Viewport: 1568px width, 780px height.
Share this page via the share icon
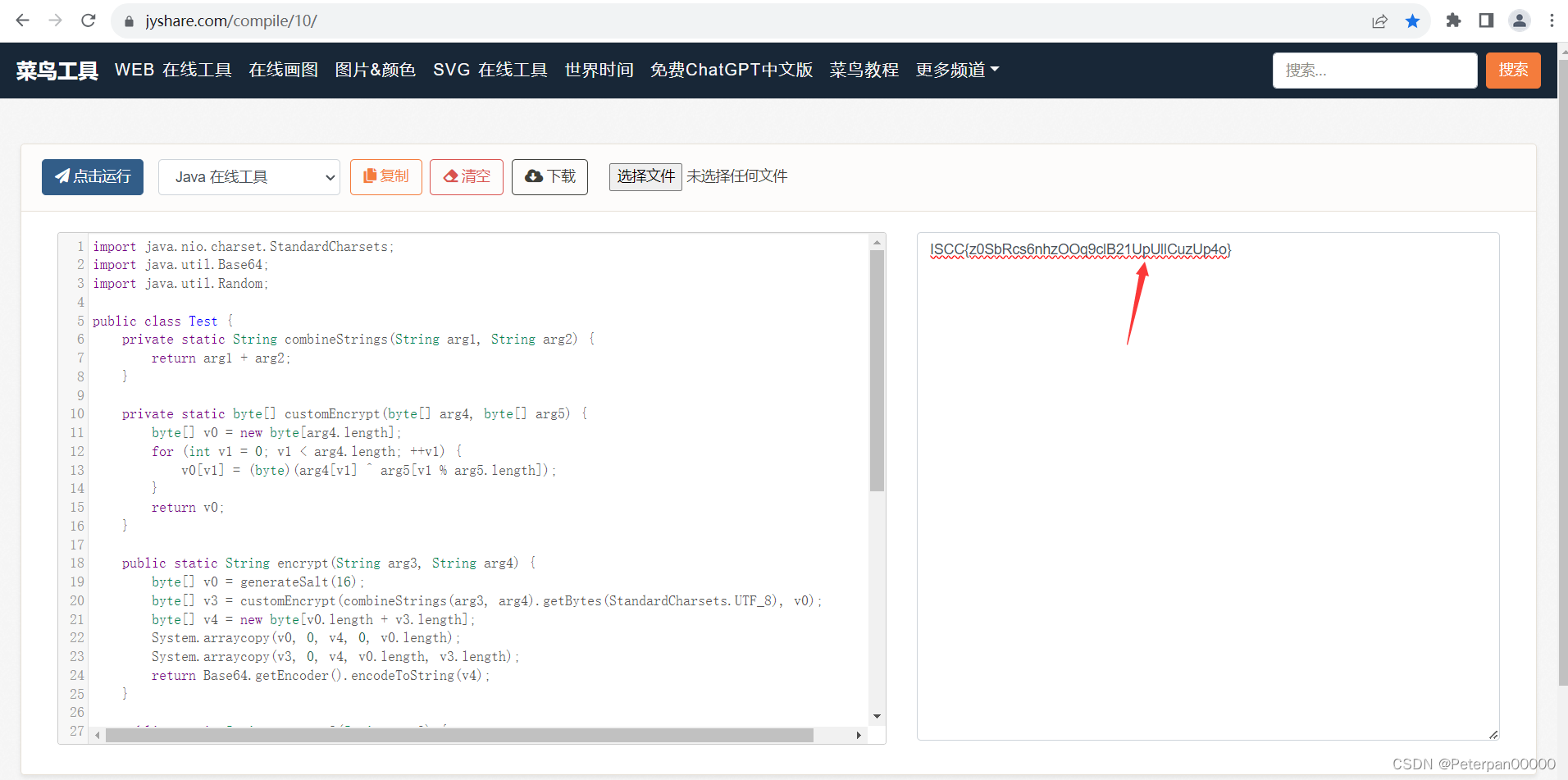tap(1379, 21)
